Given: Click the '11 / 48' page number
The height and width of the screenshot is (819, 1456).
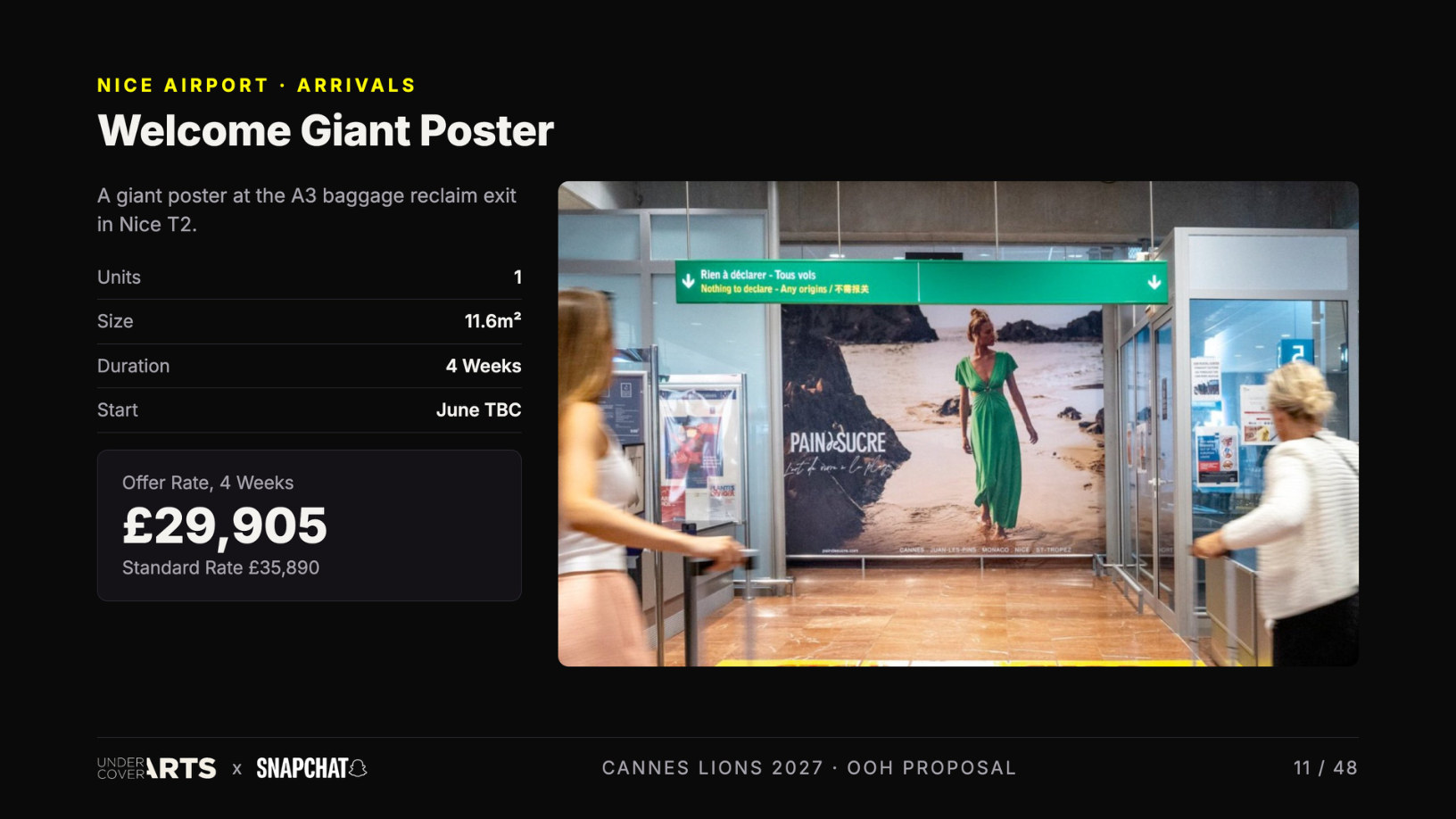Looking at the screenshot, I should point(1326,768).
